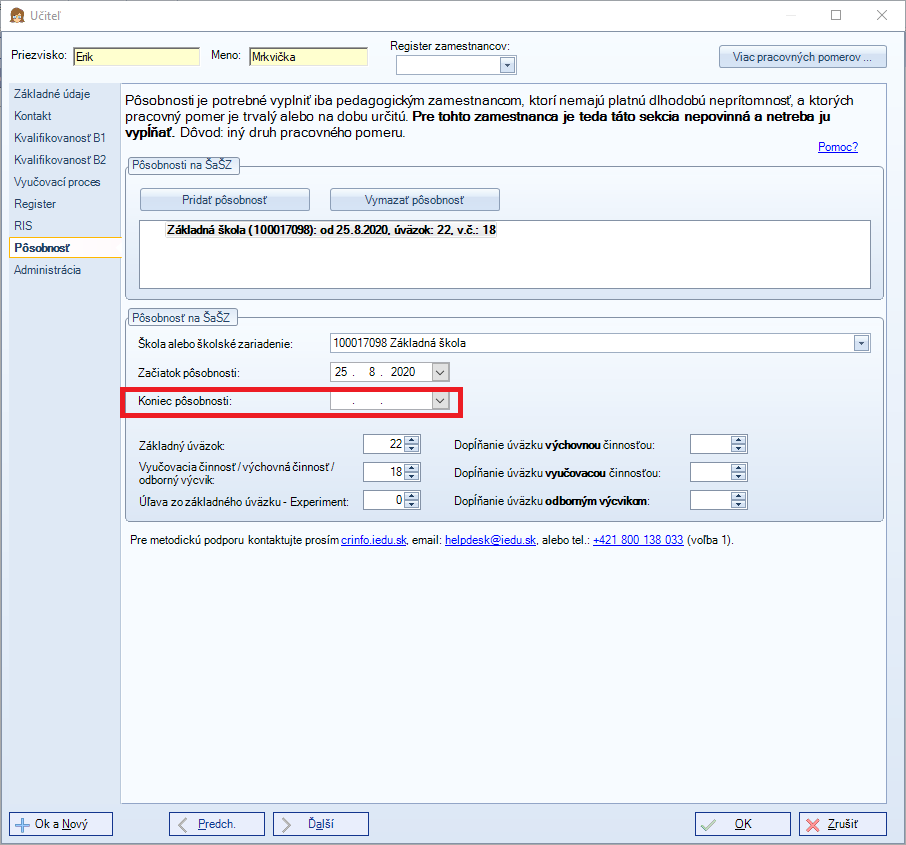Open the crinfo.iedu.sk link
The image size is (906, 845).
(x=374, y=540)
